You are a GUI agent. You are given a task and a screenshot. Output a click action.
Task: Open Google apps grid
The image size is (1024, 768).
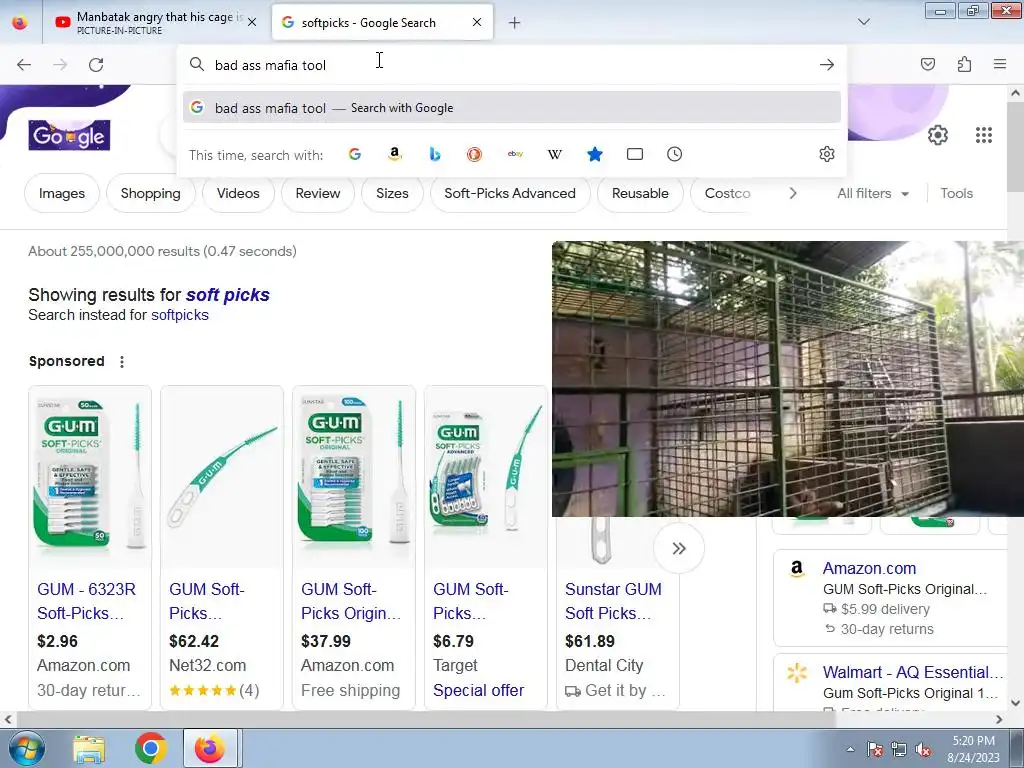click(x=984, y=135)
